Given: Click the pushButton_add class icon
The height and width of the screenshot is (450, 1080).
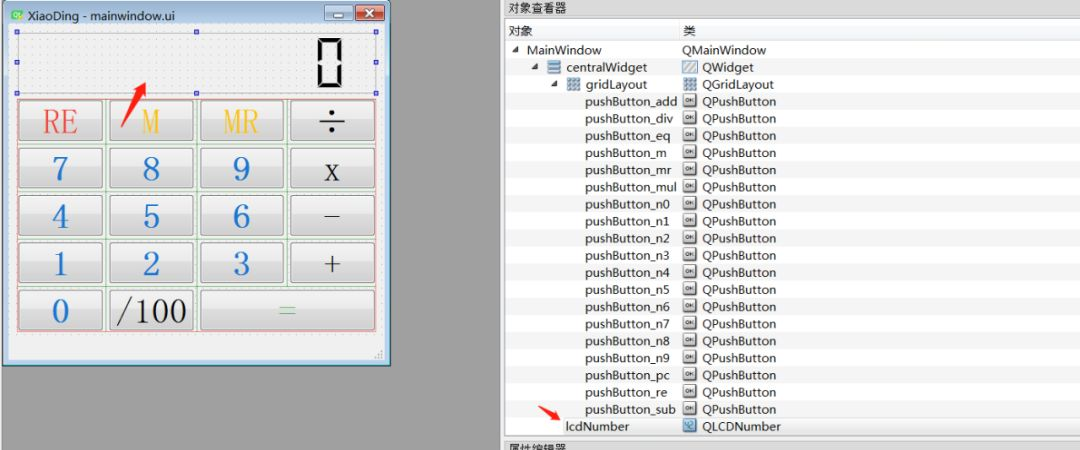Looking at the screenshot, I should [689, 101].
